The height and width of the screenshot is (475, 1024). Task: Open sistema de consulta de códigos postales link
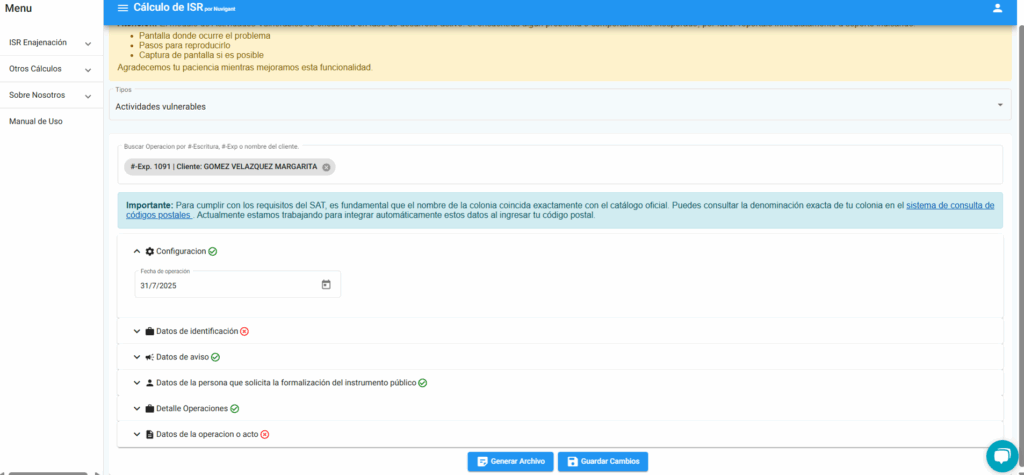(x=949, y=205)
